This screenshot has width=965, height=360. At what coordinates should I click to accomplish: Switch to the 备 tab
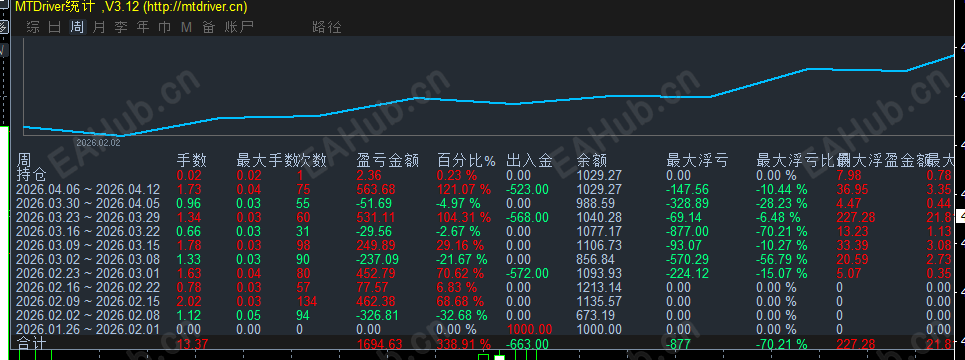(x=209, y=27)
